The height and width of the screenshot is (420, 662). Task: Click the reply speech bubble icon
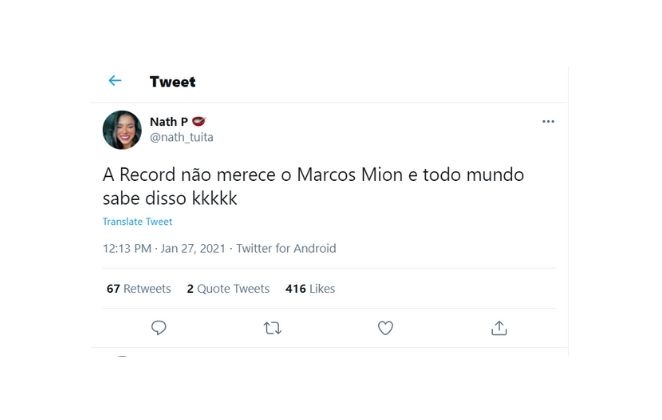coord(158,328)
